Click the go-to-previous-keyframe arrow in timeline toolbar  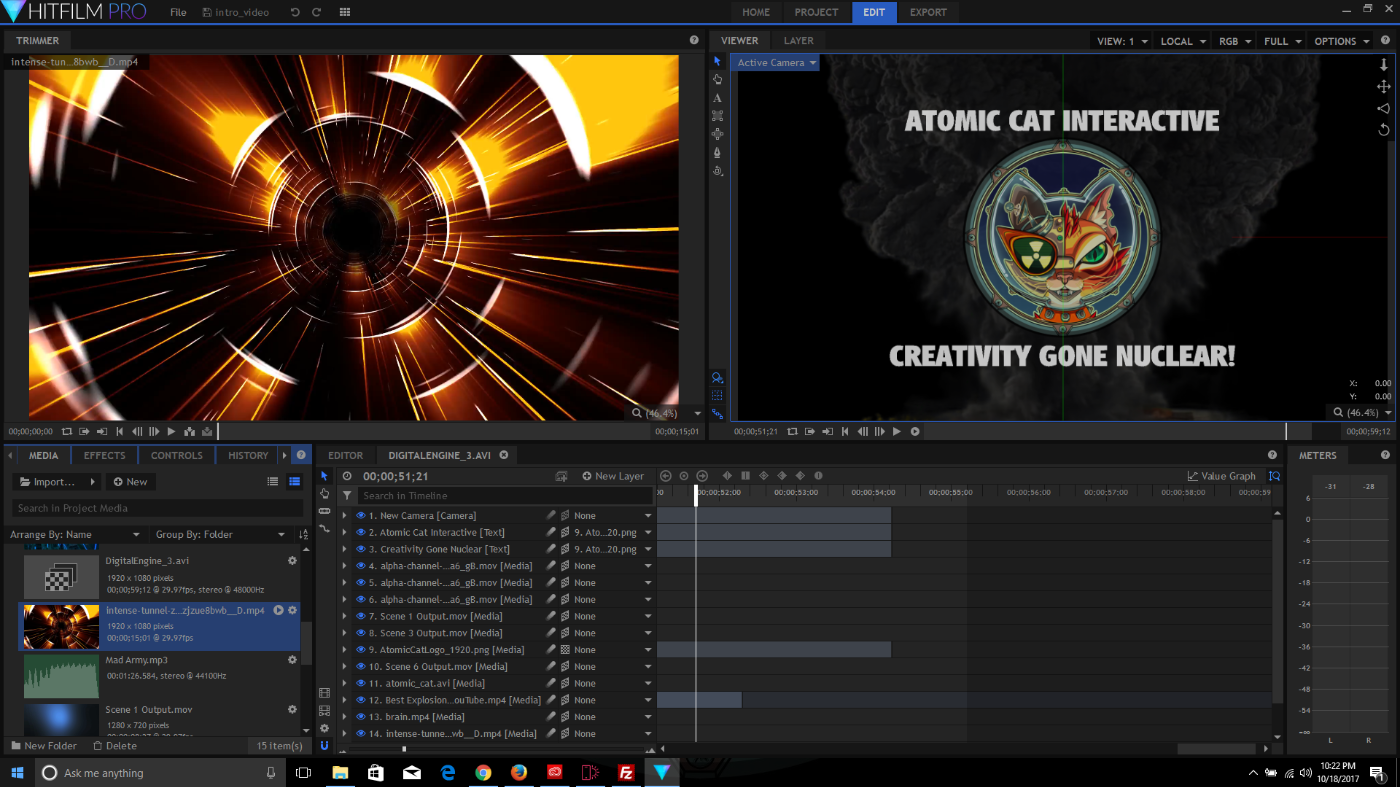coord(665,476)
